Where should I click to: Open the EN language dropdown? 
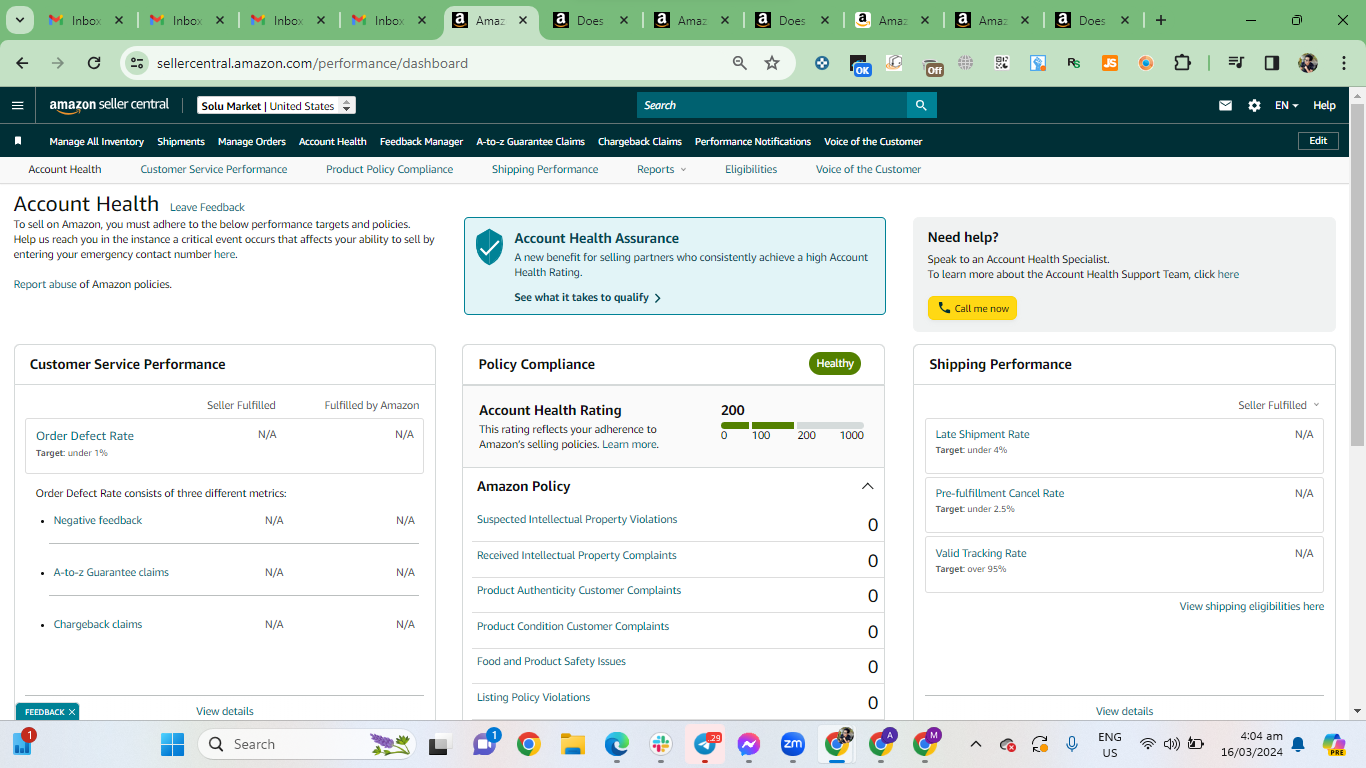click(x=1286, y=105)
